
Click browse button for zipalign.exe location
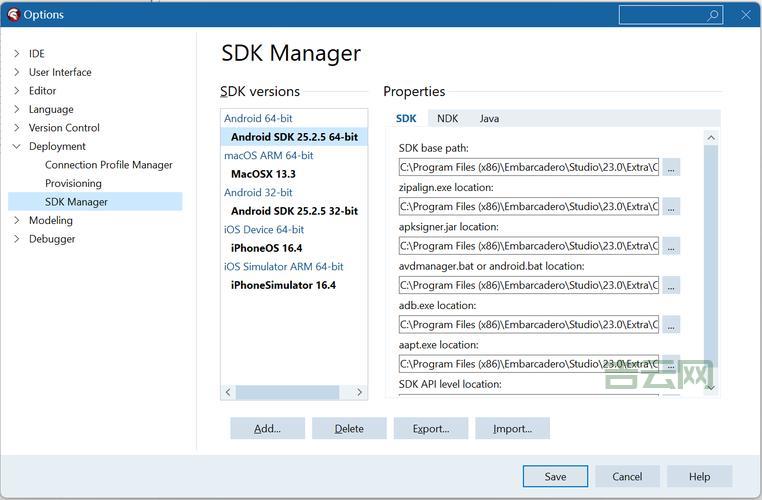[x=671, y=206]
